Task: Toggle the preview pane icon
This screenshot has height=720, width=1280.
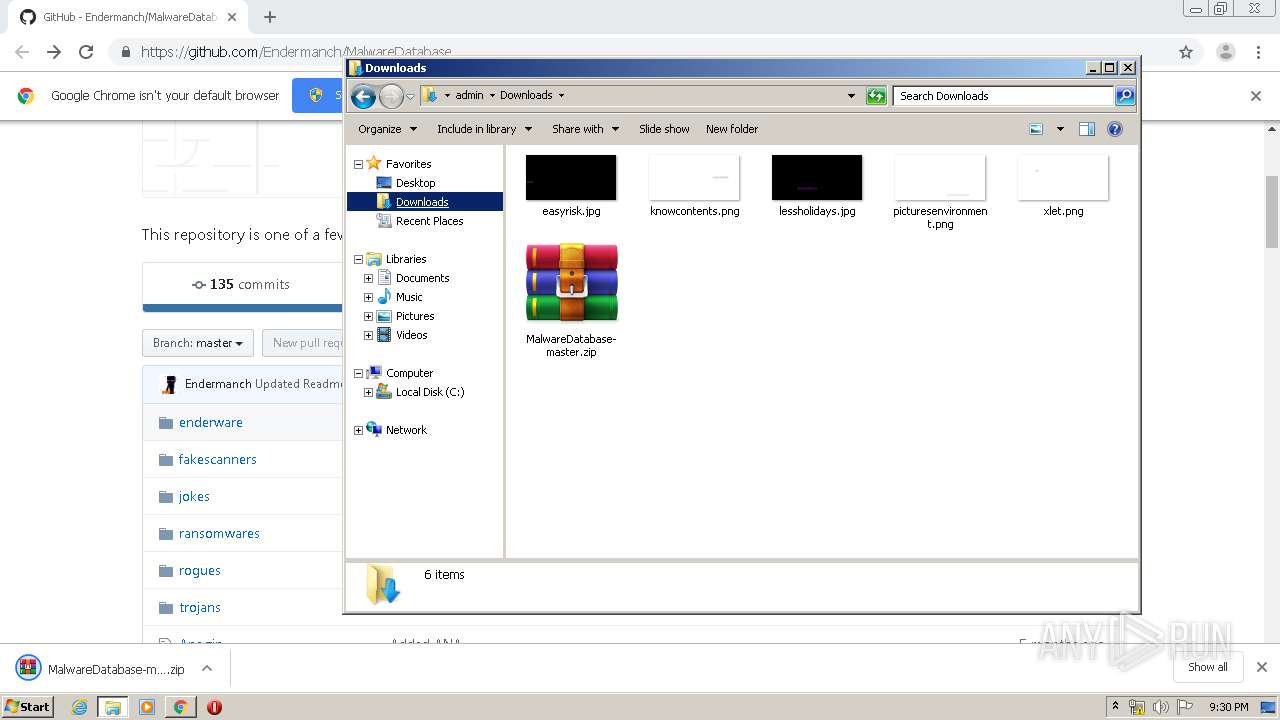Action: tap(1087, 129)
